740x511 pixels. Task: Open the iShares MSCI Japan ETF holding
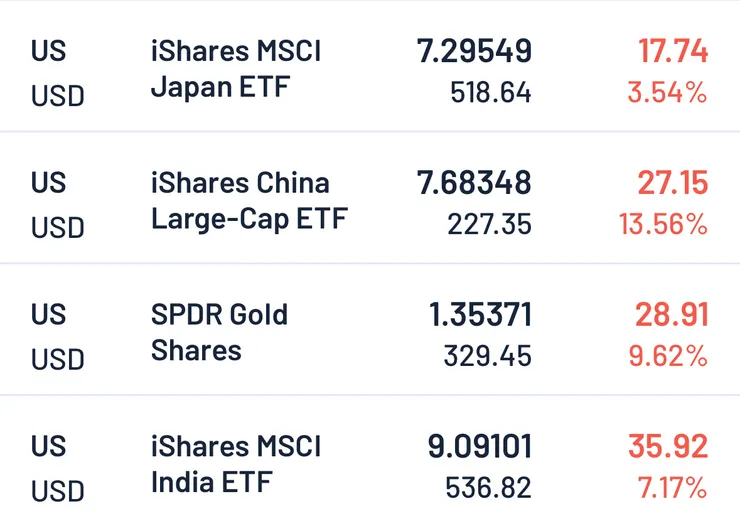coord(236,68)
